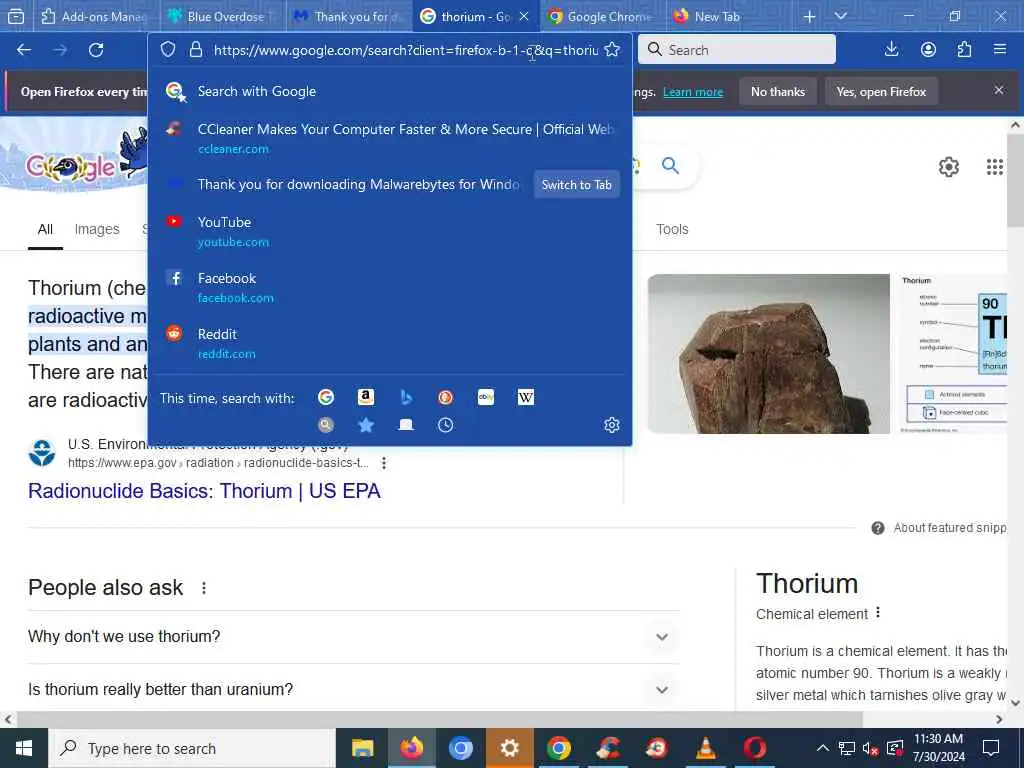The image size is (1024, 768).
Task: Expand 'Is thorium really better than uranium?'
Action: [x=354, y=689]
